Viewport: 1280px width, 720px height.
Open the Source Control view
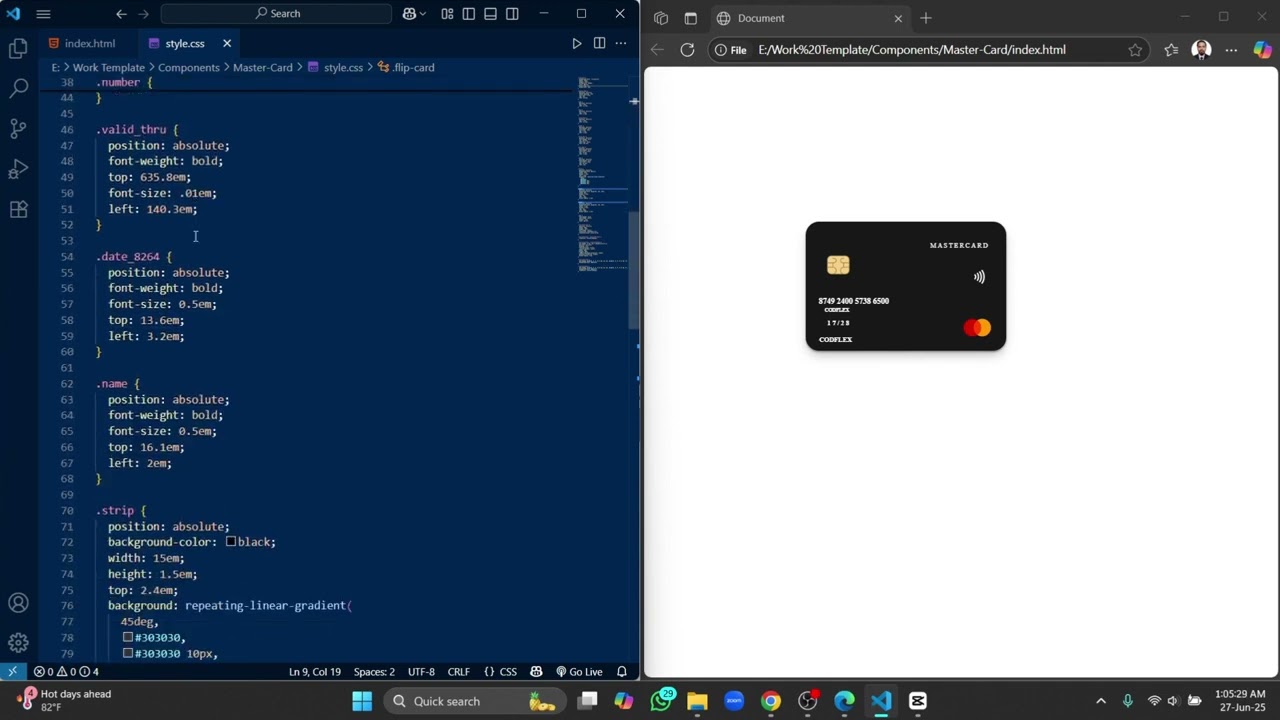point(18,128)
